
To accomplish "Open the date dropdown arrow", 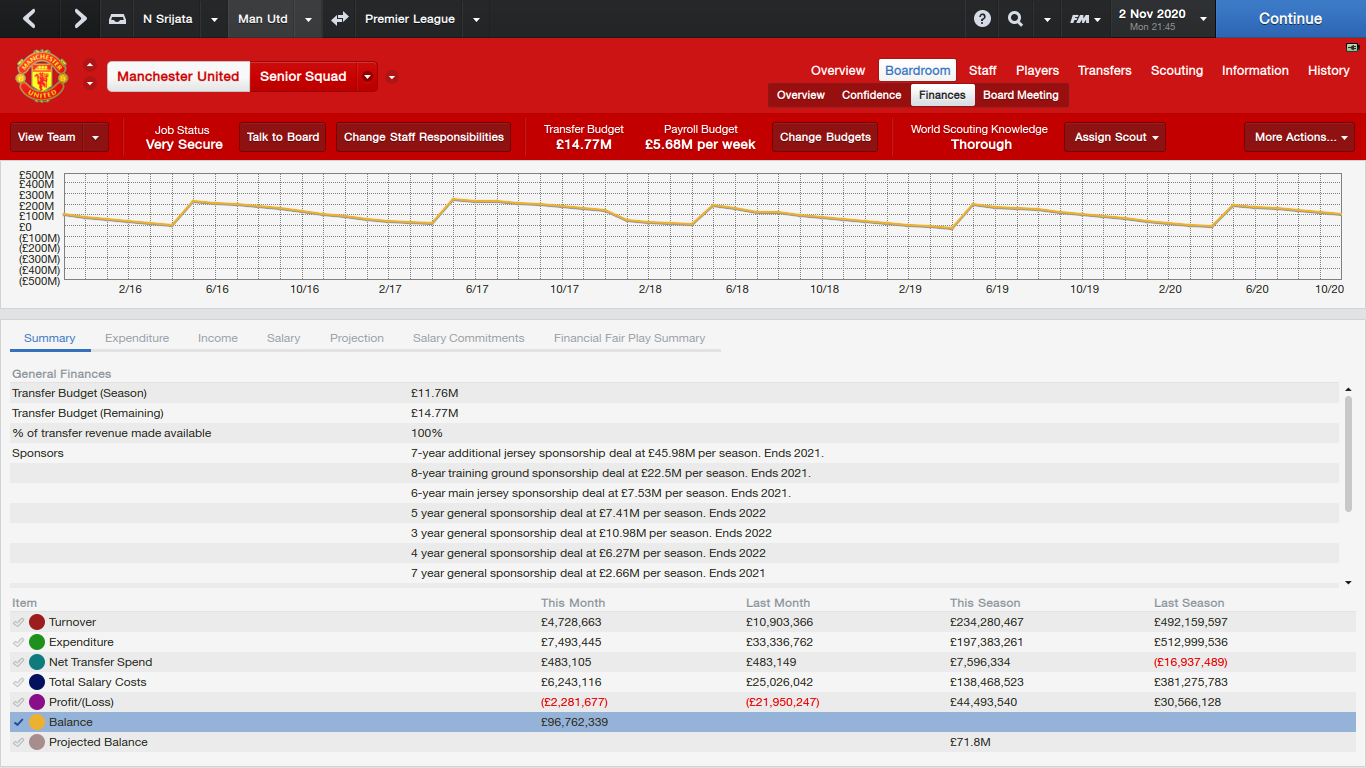I will point(1202,19).
